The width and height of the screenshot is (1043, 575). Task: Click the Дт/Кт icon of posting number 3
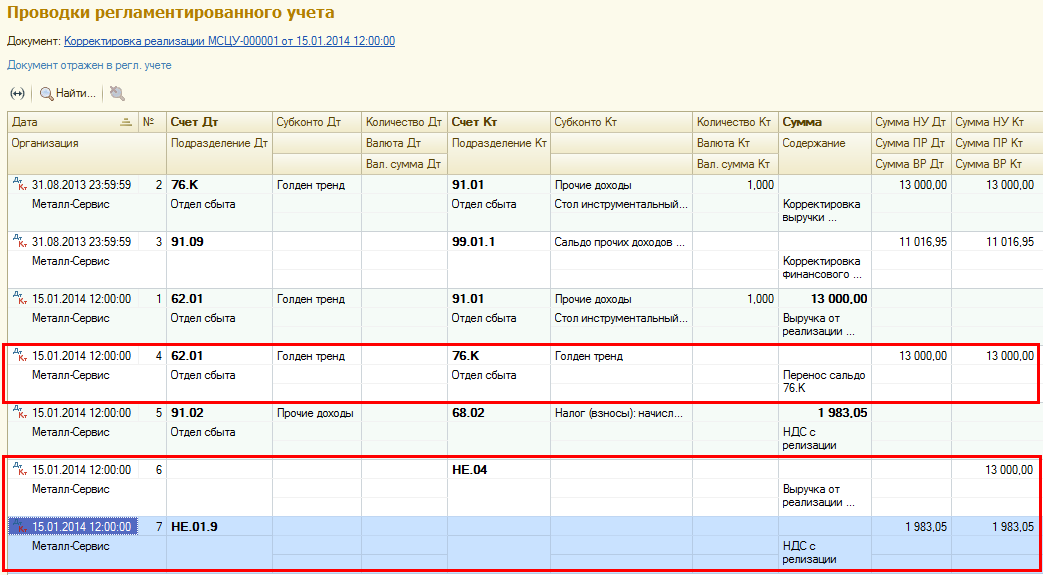[19, 242]
